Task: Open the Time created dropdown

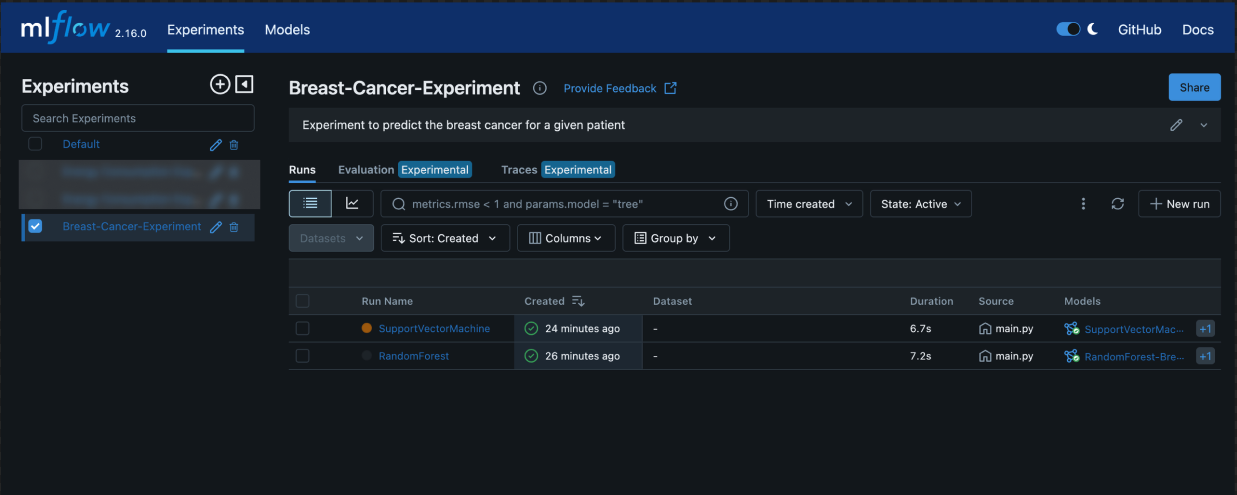Action: click(809, 204)
